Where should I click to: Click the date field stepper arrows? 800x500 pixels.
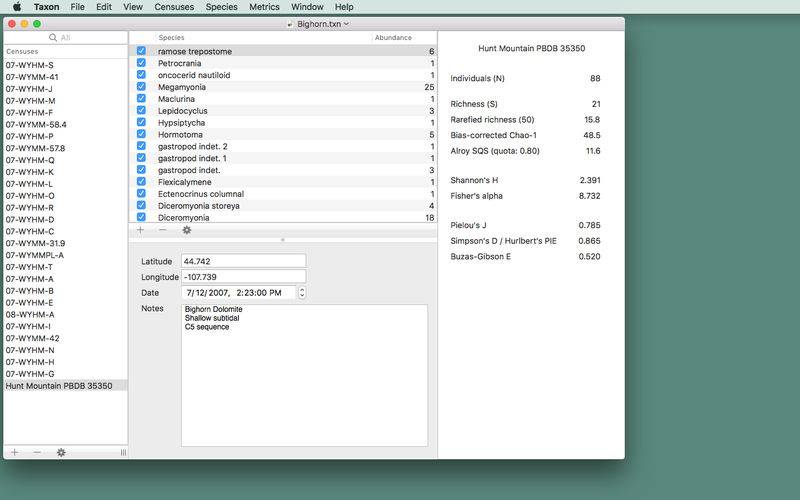[x=302, y=293]
